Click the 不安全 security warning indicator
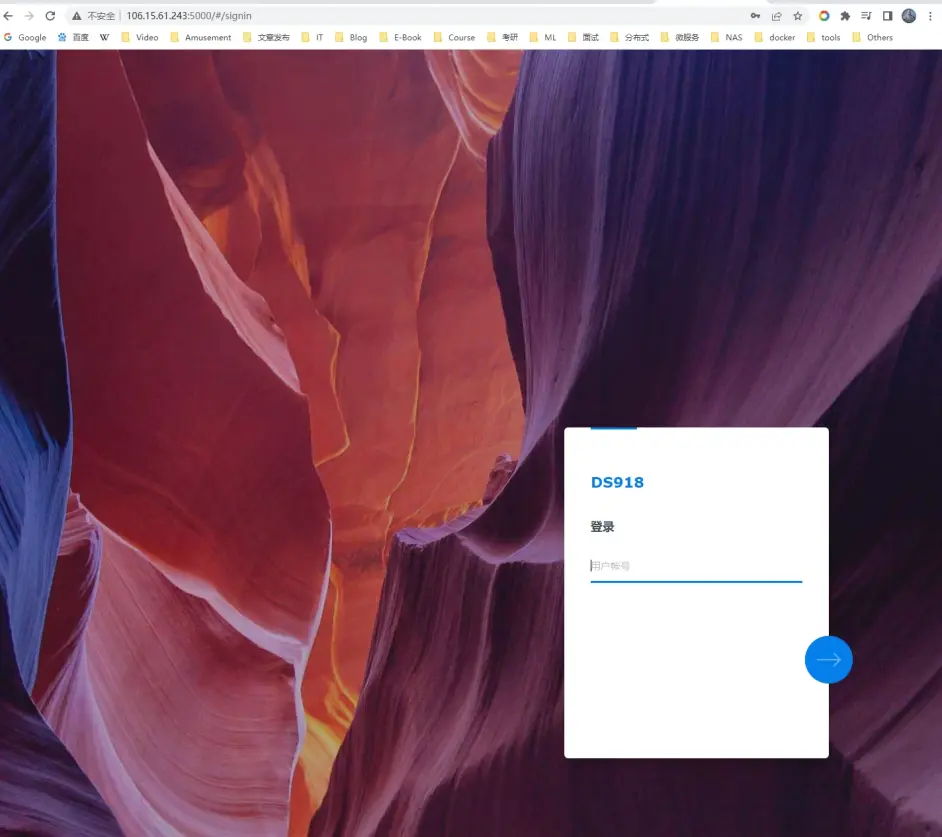This screenshot has height=837, width=942. point(93,16)
